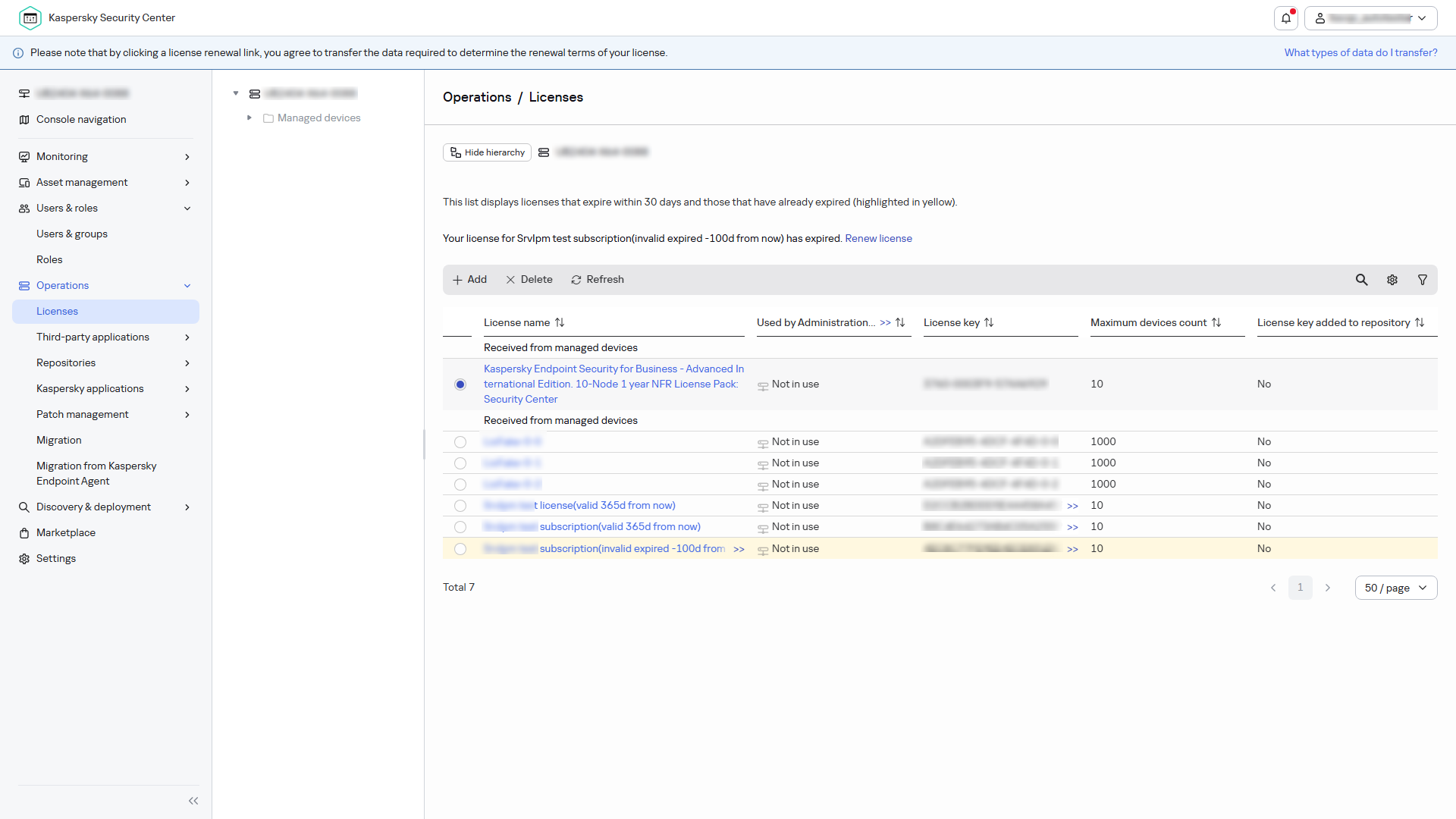The width and height of the screenshot is (1456, 819).
Task: Select radio for license valid 365d row
Action: 460,506
